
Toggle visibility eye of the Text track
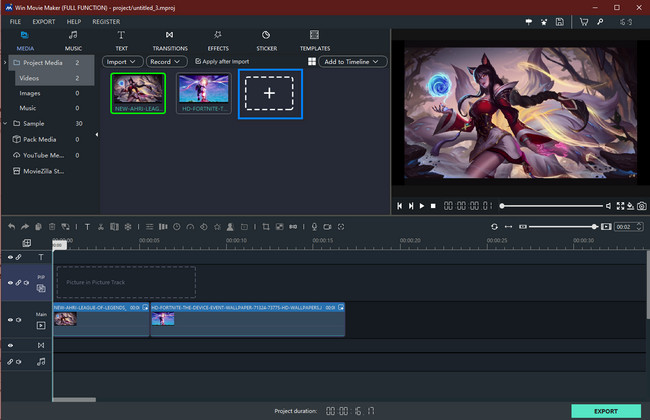point(10,257)
